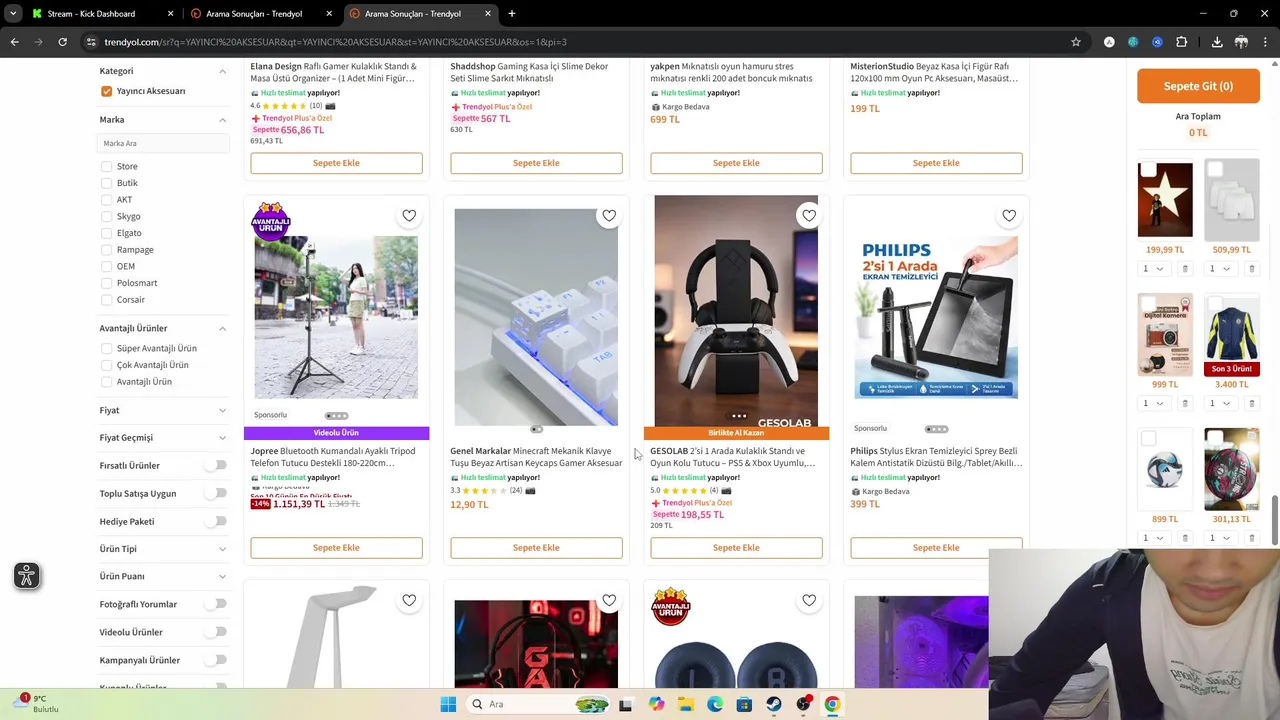Check the Store brand checkbox
1280x720 pixels.
click(x=106, y=166)
